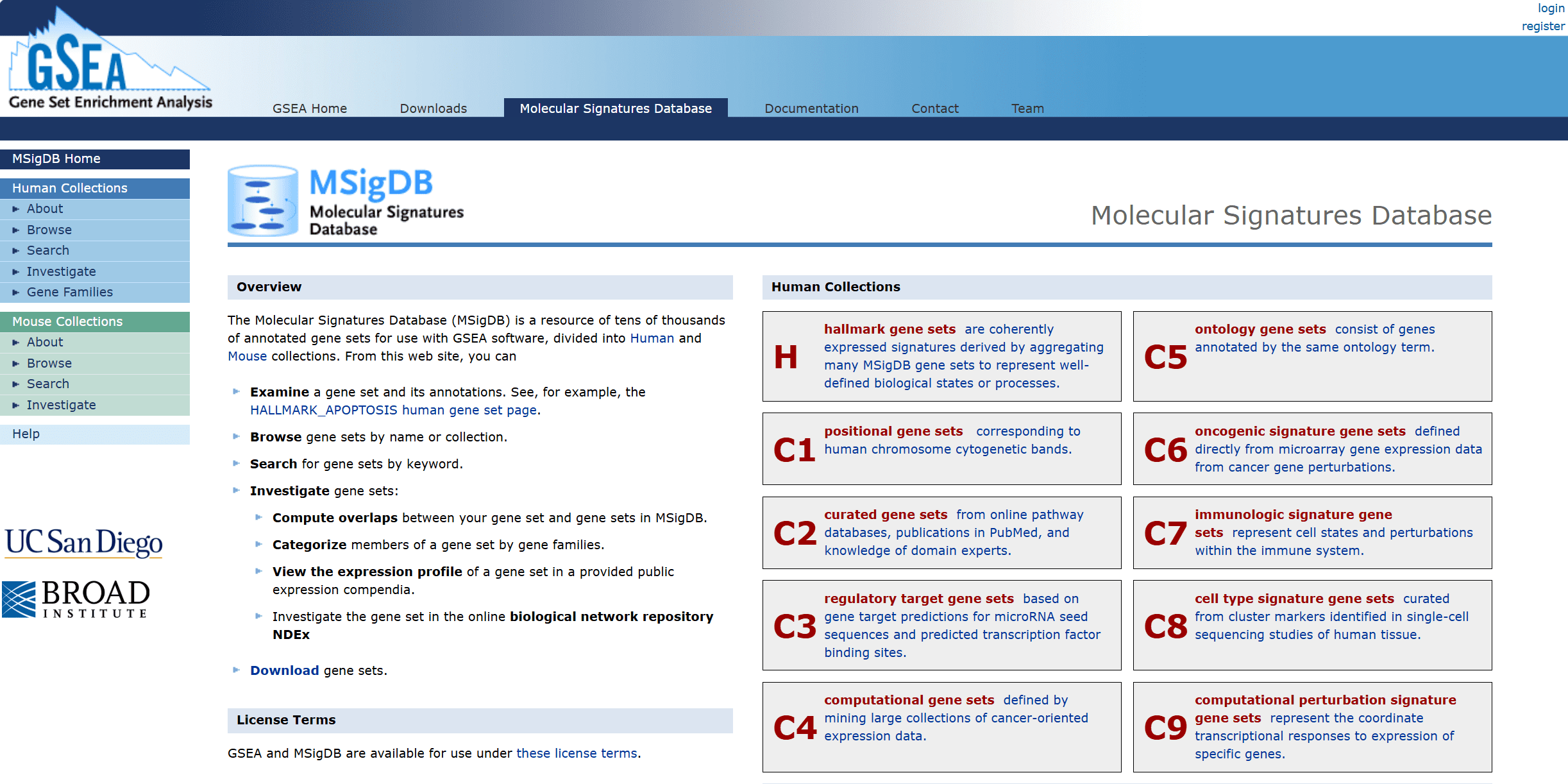Click the register link
1568x784 pixels.
coord(1542,26)
